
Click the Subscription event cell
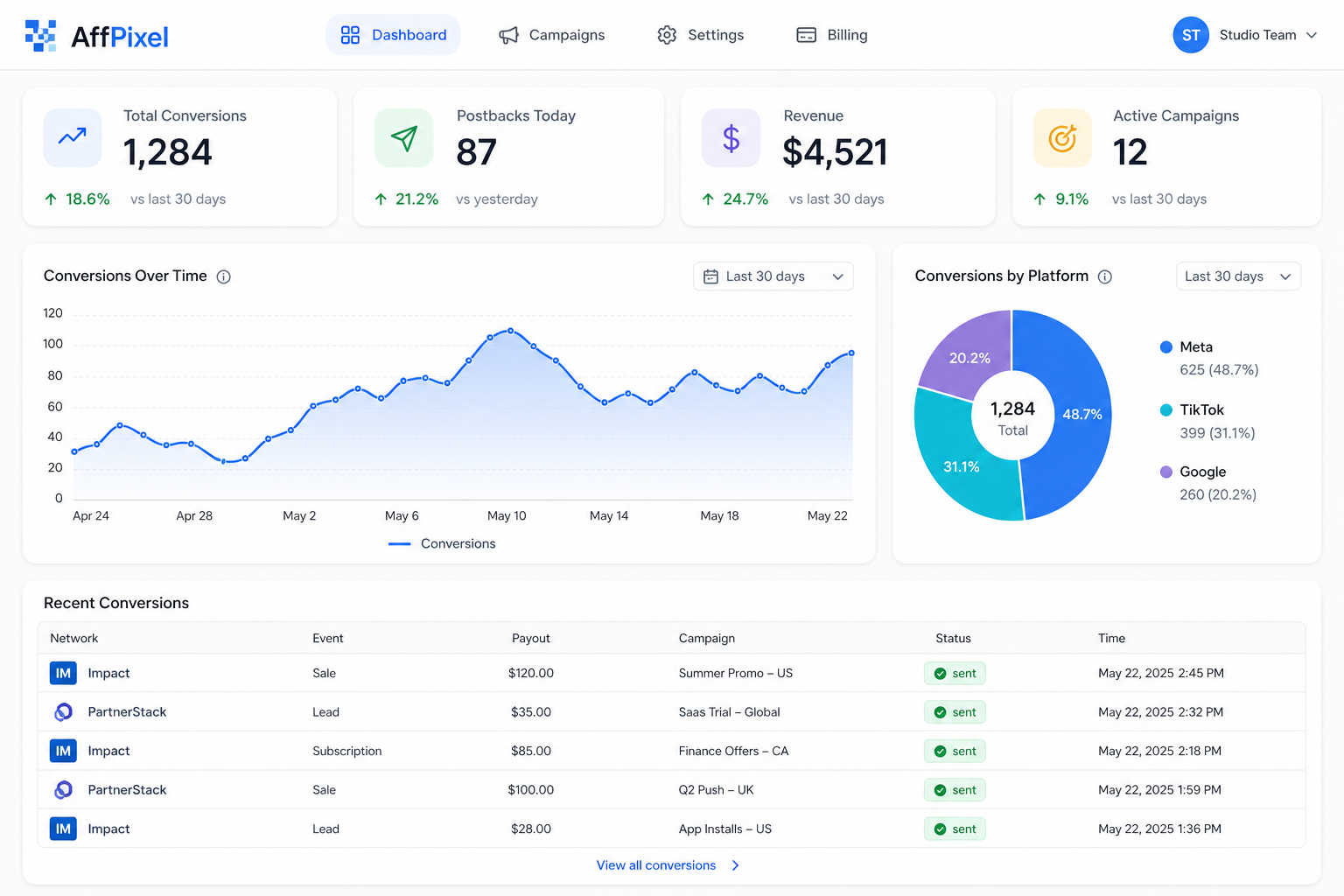(x=347, y=751)
